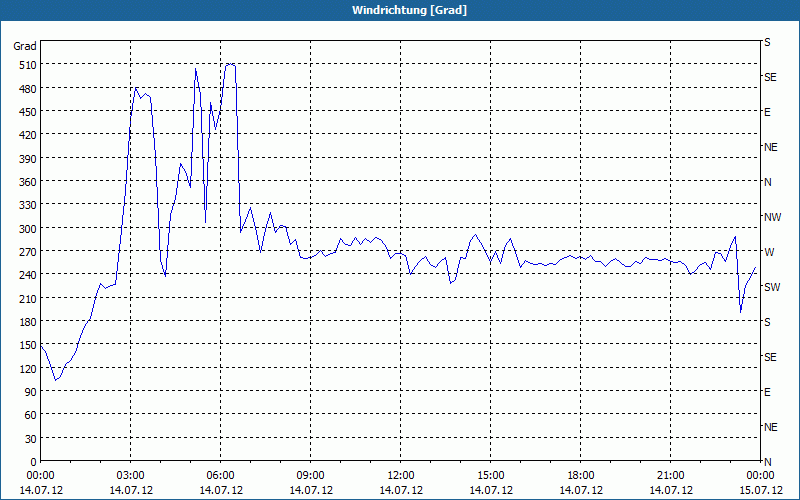This screenshot has height=500, width=800.
Task: Click the SW compass label
Action: [772, 287]
